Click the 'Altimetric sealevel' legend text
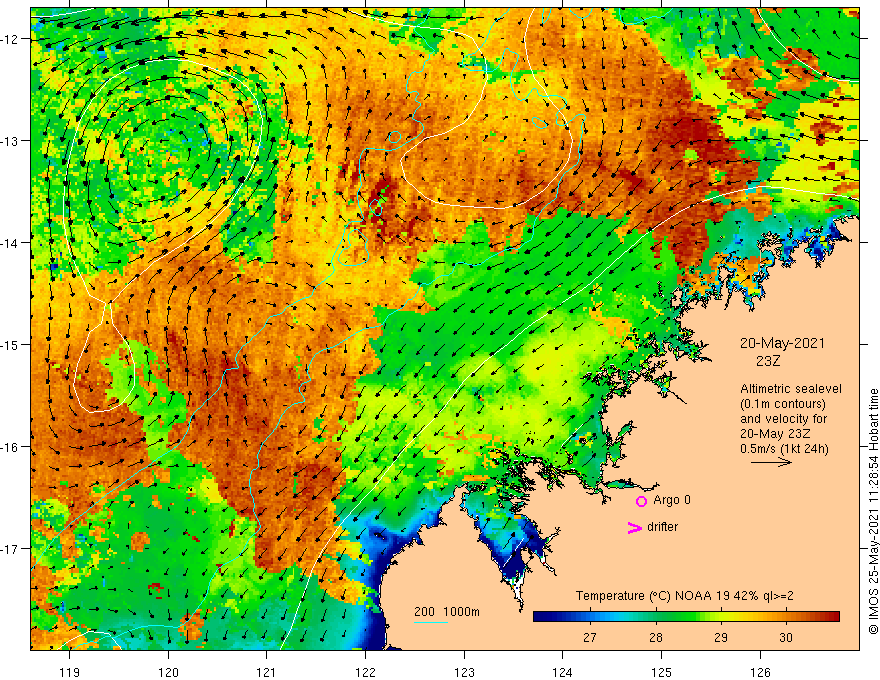This screenshot has width=880, height=680. 791,389
